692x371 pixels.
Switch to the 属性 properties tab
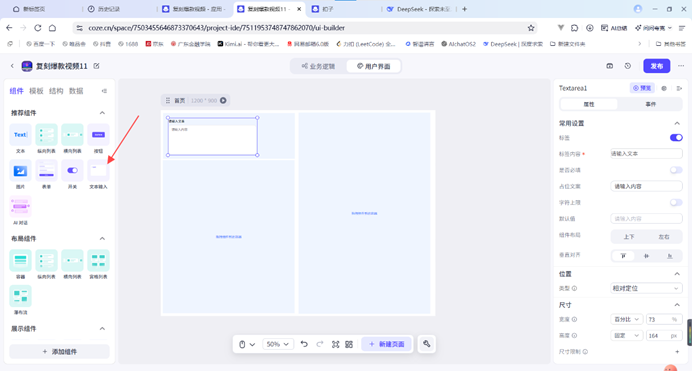589,104
